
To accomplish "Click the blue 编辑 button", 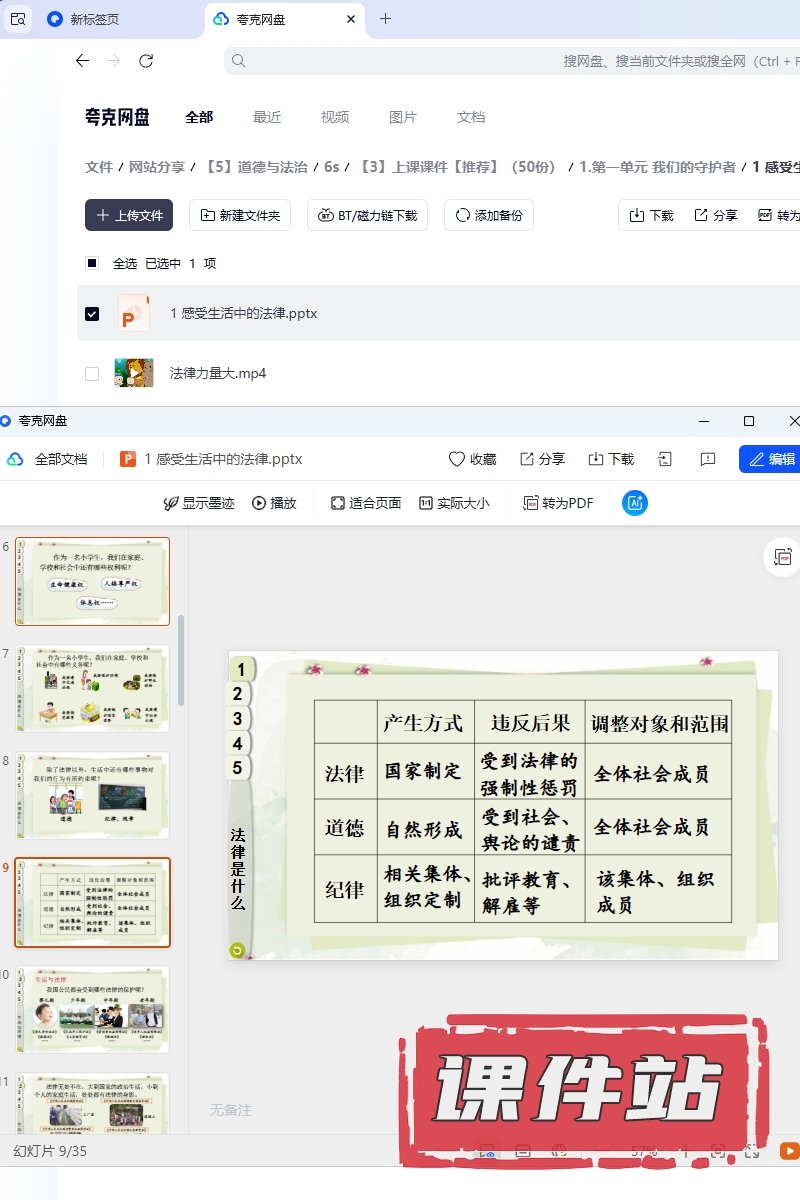I will click(x=769, y=459).
